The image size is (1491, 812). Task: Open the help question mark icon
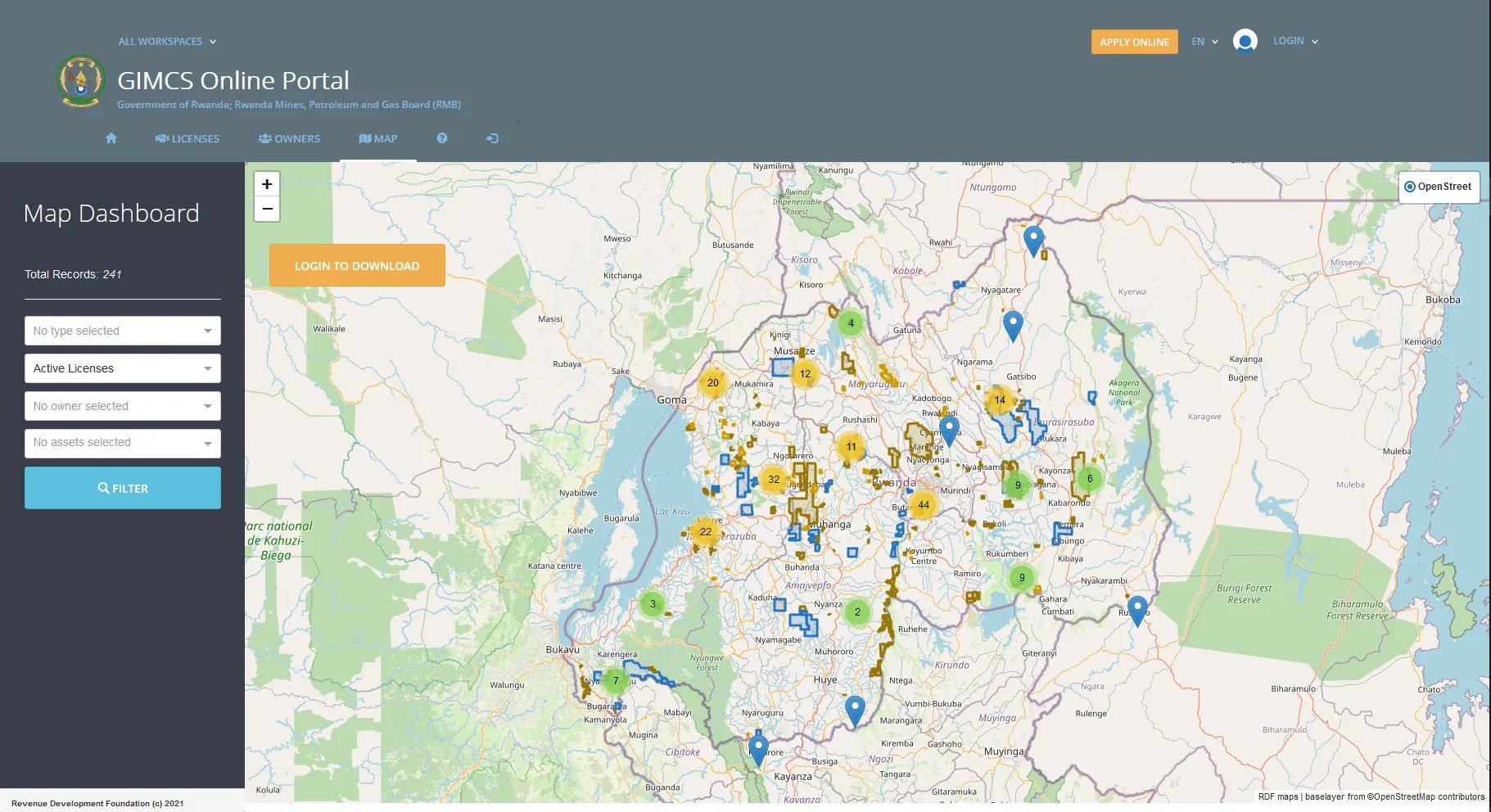click(442, 138)
